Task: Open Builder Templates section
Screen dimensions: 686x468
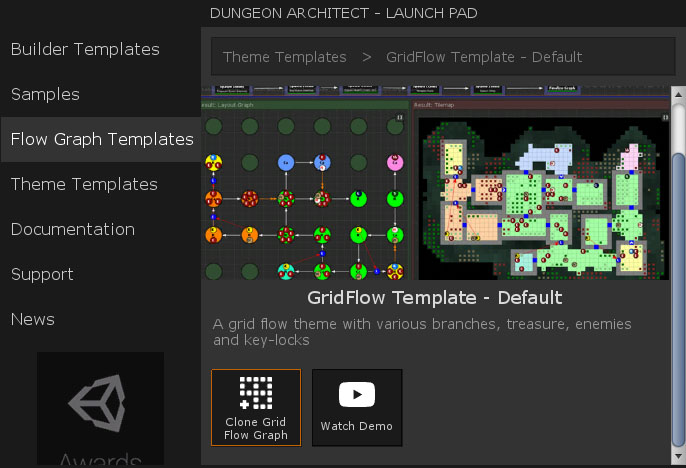Action: click(85, 49)
